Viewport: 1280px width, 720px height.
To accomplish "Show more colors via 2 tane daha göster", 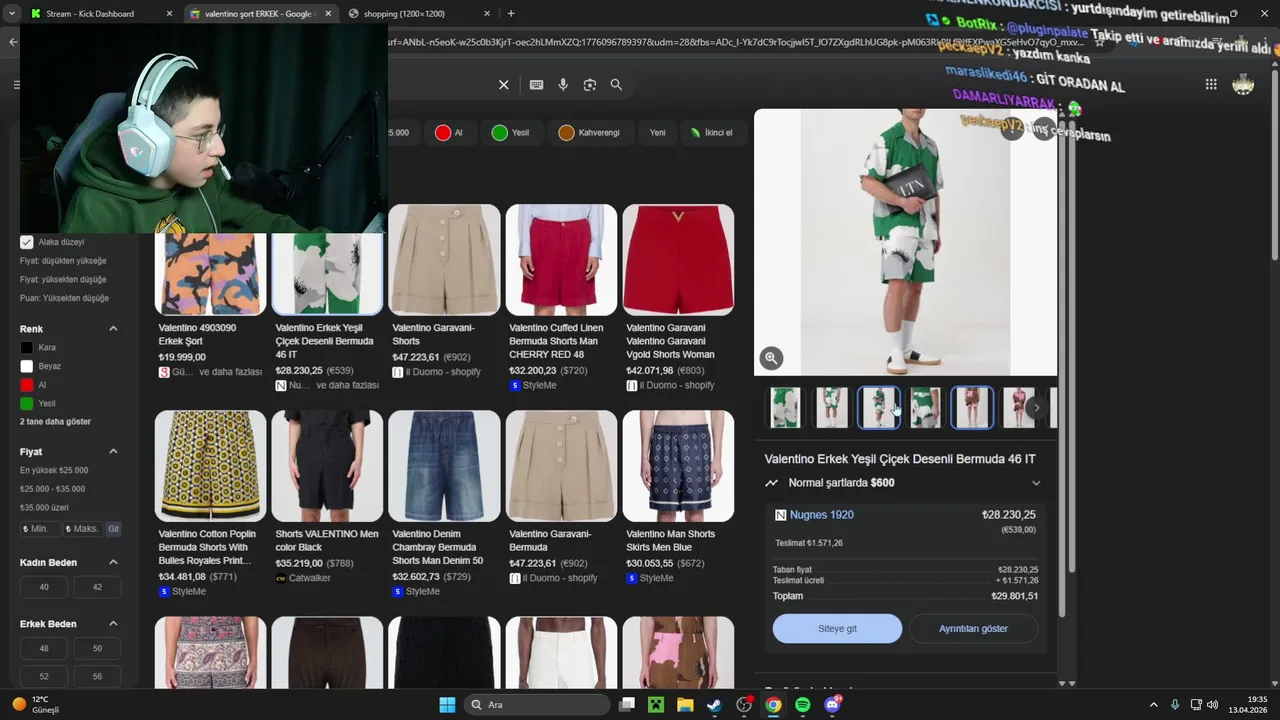I will pyautogui.click(x=55, y=422).
